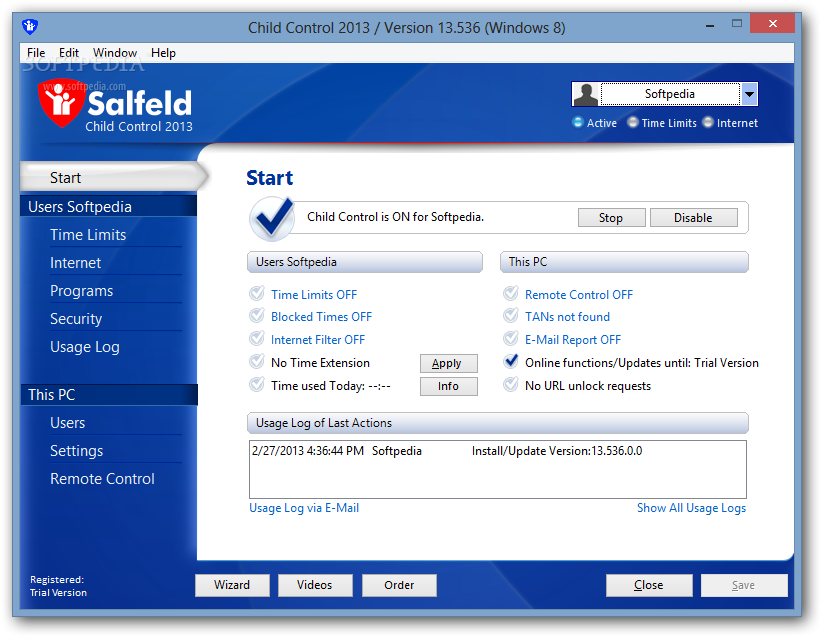Open the Edit menu
Screen dimensions: 822x637
click(x=69, y=53)
